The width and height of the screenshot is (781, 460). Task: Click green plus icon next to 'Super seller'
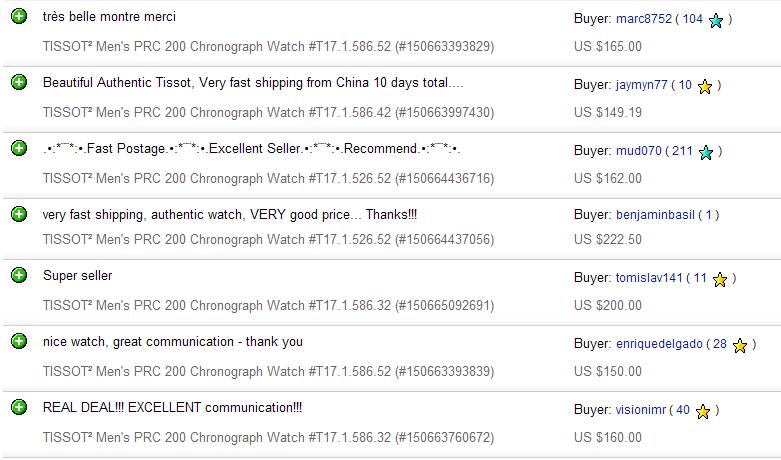tap(18, 275)
